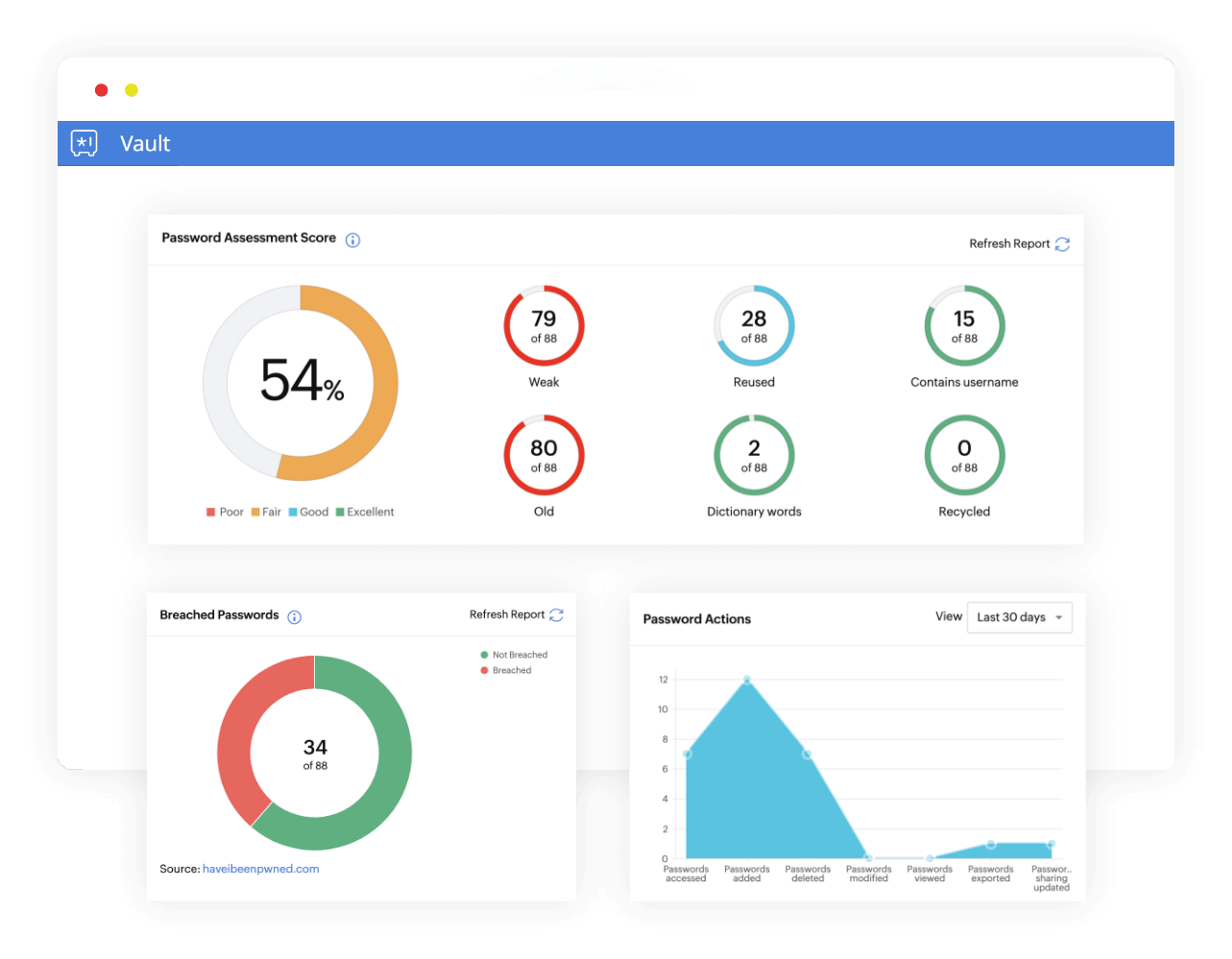The height and width of the screenshot is (959, 1232).
Task: Open Breached Passwords info icon
Action: pos(295,616)
